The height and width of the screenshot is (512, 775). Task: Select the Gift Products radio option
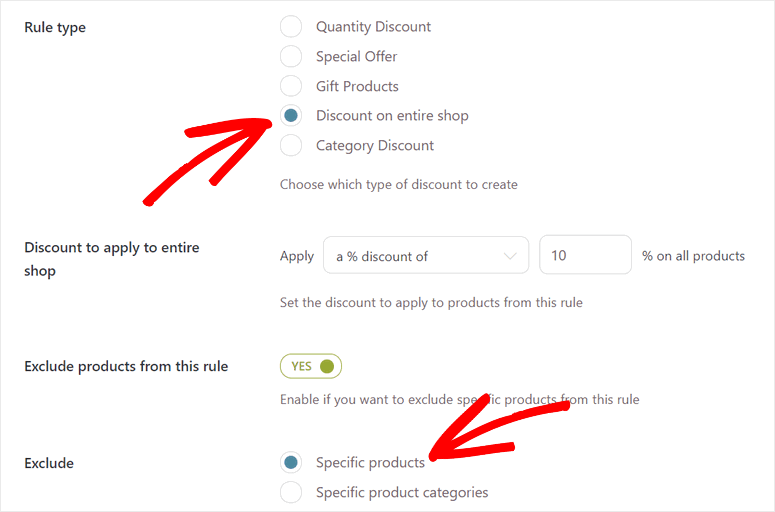(291, 86)
